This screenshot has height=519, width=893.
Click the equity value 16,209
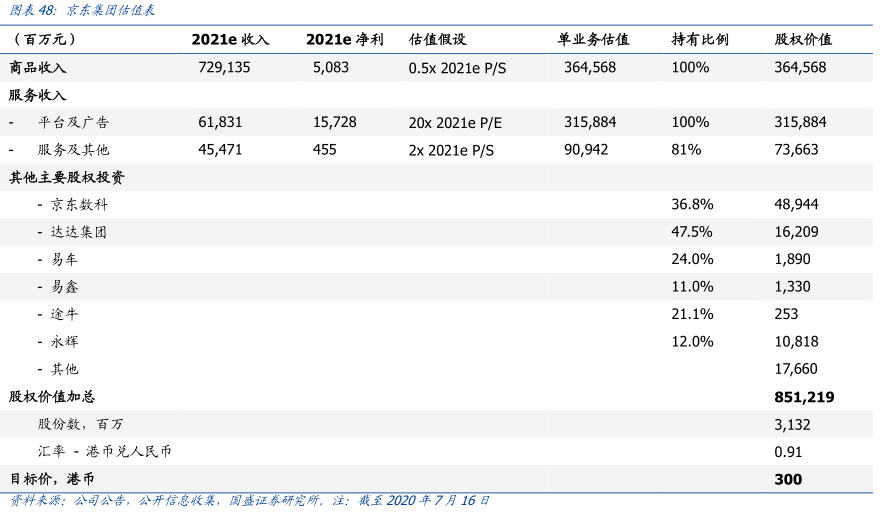tap(796, 231)
